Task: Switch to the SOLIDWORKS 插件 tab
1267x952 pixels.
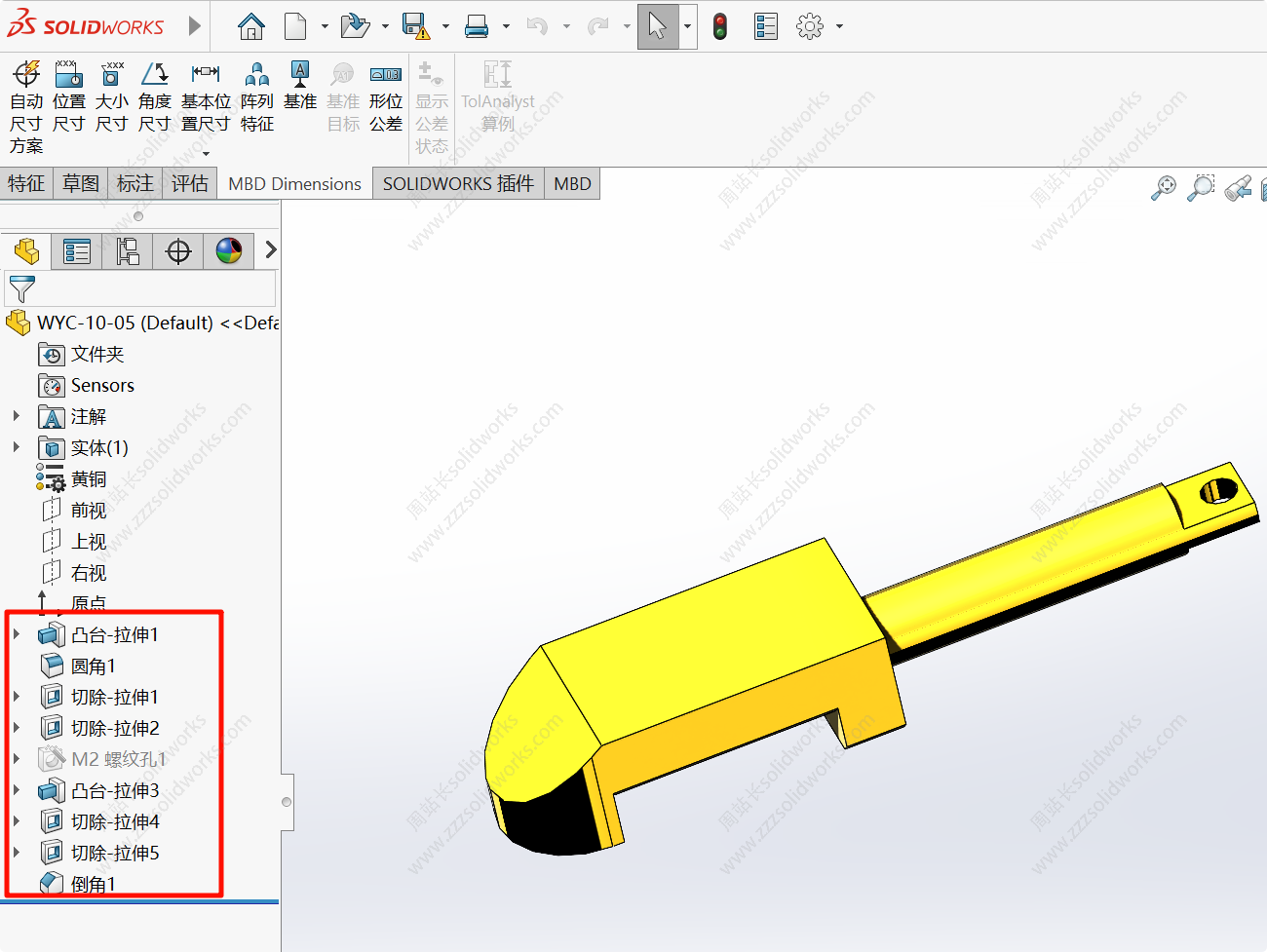Action: (x=458, y=183)
